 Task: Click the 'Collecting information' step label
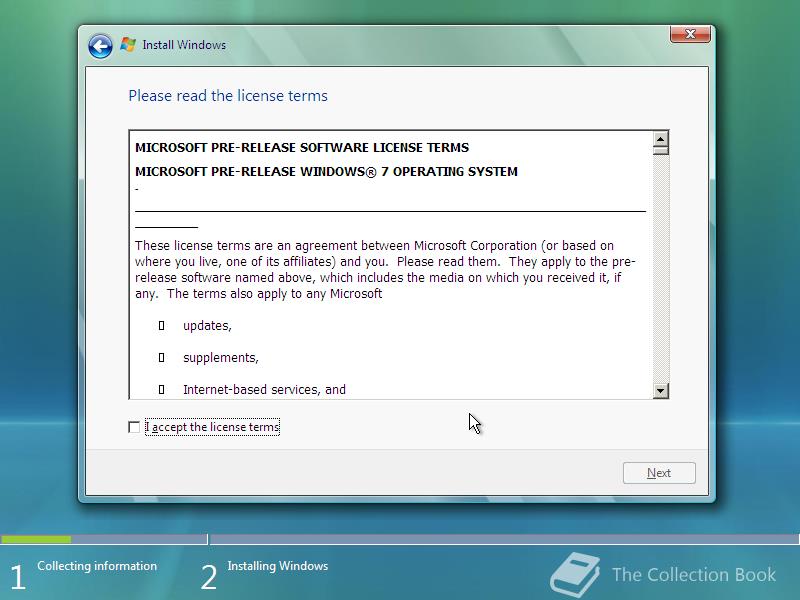pyautogui.click(x=97, y=566)
